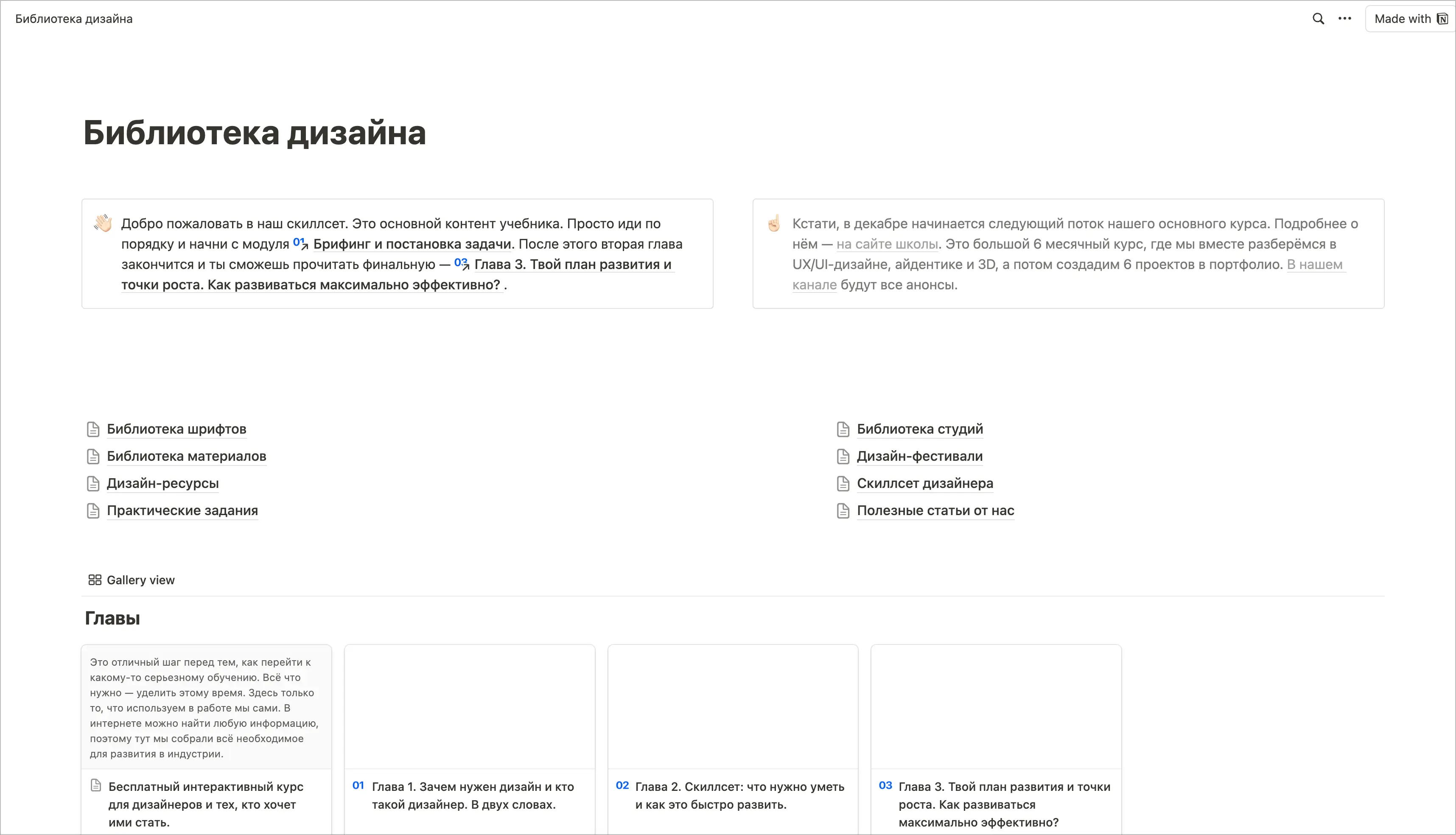This screenshot has width=1456, height=835.
Task: Click the blue 02 chapter icon
Action: pos(622,786)
